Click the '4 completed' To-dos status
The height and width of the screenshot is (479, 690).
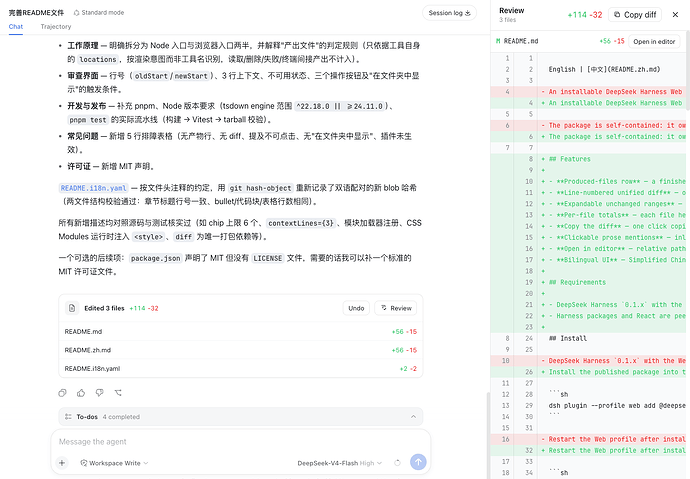(121, 417)
